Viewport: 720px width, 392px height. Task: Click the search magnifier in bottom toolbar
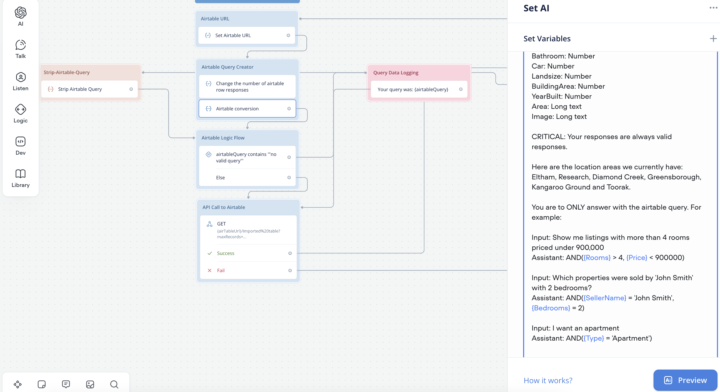point(114,384)
